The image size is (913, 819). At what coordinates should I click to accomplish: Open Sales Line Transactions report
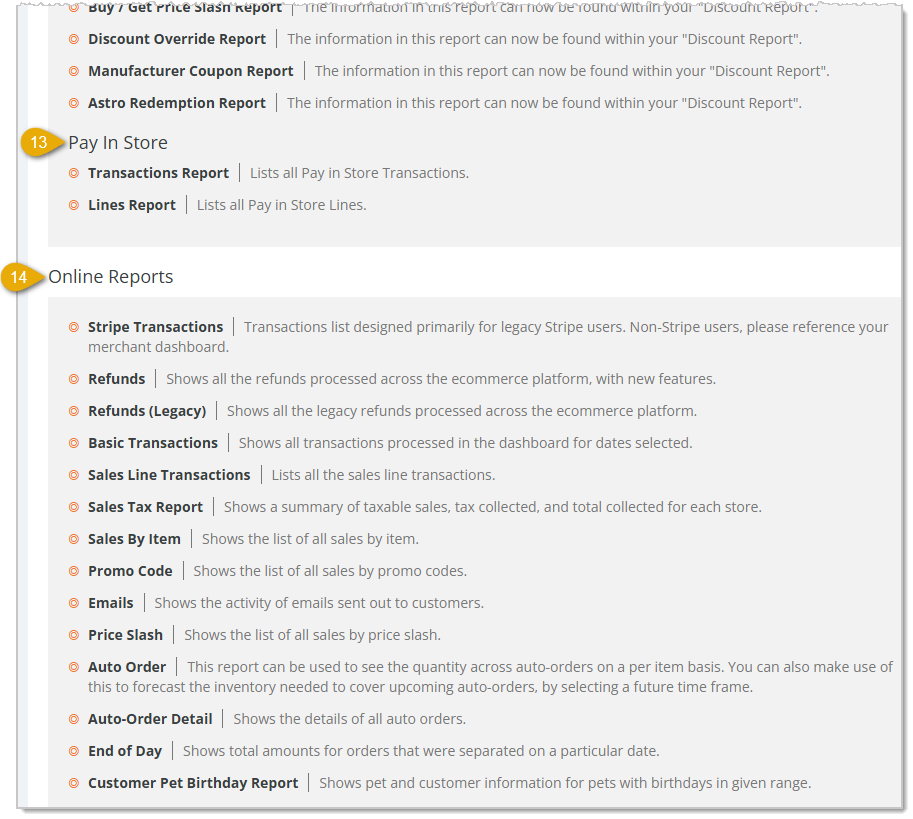coord(169,475)
